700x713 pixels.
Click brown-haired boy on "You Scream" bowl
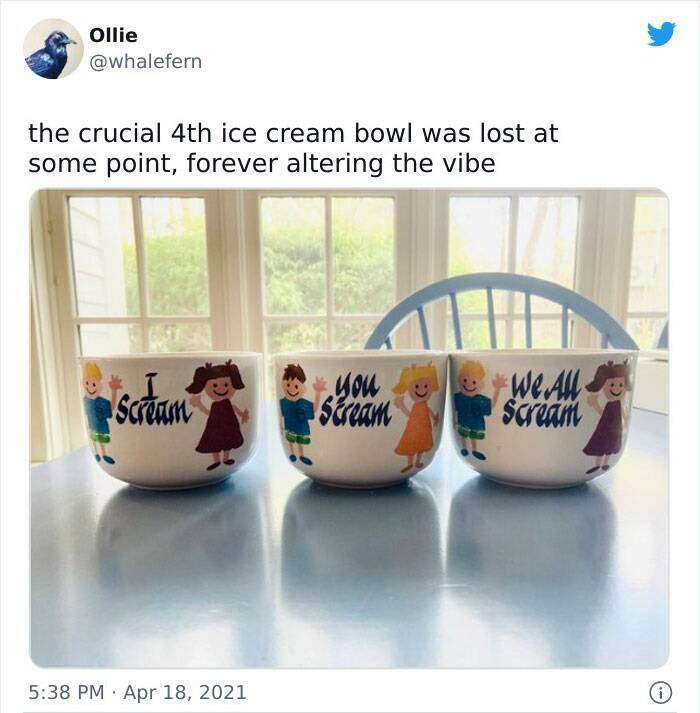pos(298,414)
